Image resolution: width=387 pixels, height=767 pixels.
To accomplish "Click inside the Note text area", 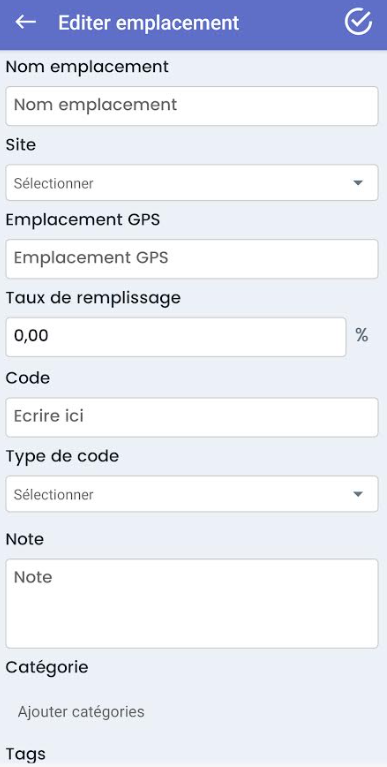I will click(192, 604).
